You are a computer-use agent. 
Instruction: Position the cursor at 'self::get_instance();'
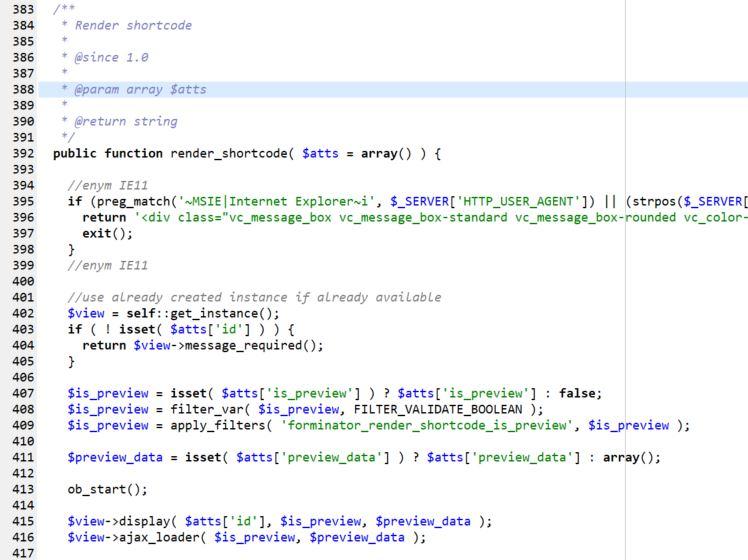pyautogui.click(x=203, y=313)
